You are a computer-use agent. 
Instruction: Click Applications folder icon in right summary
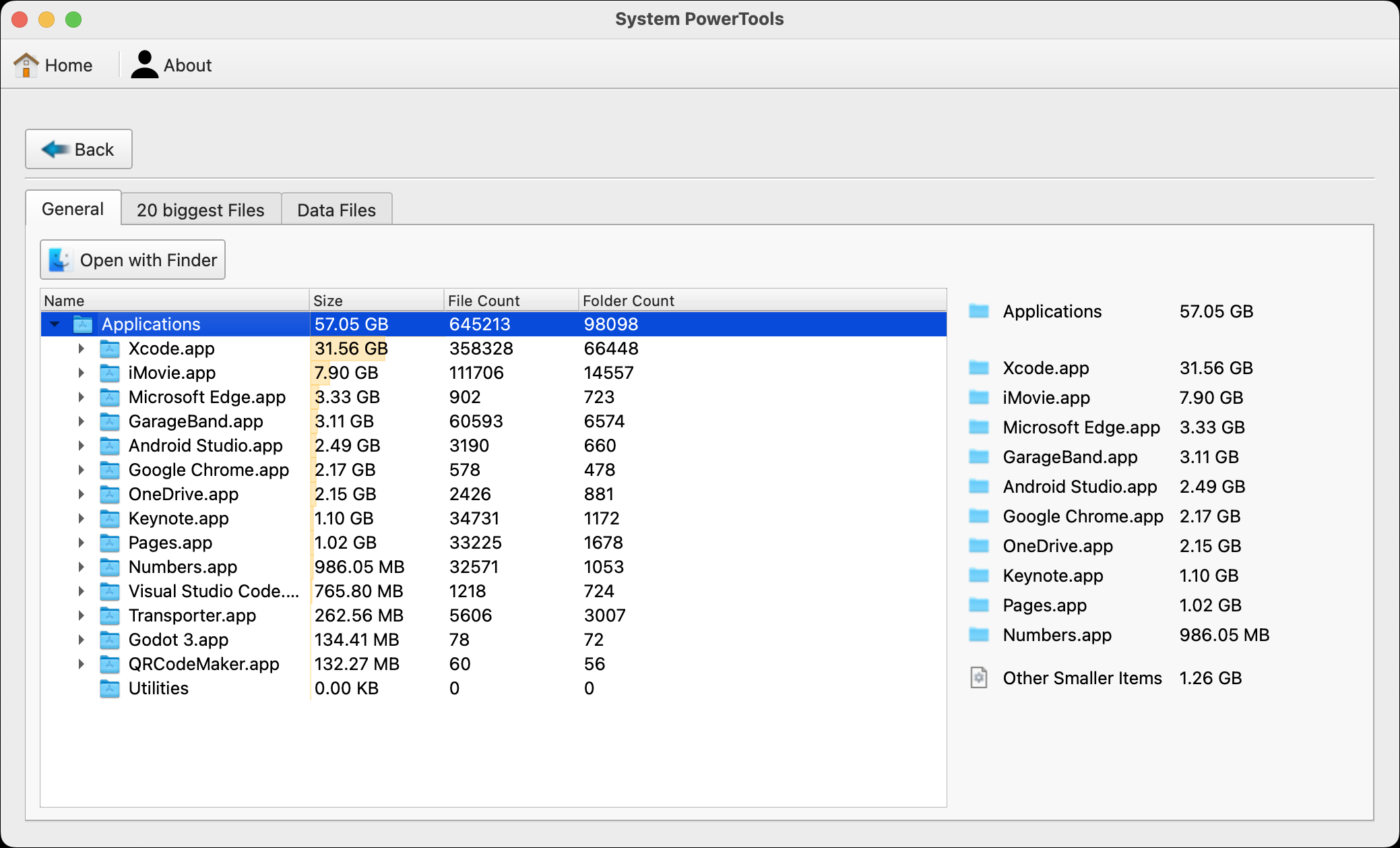[979, 311]
